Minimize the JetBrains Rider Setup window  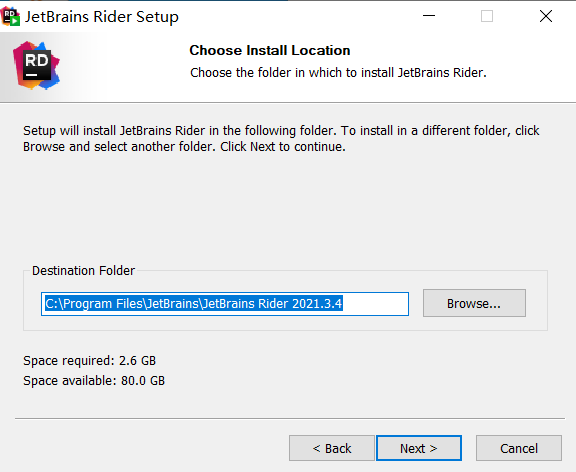[429, 16]
